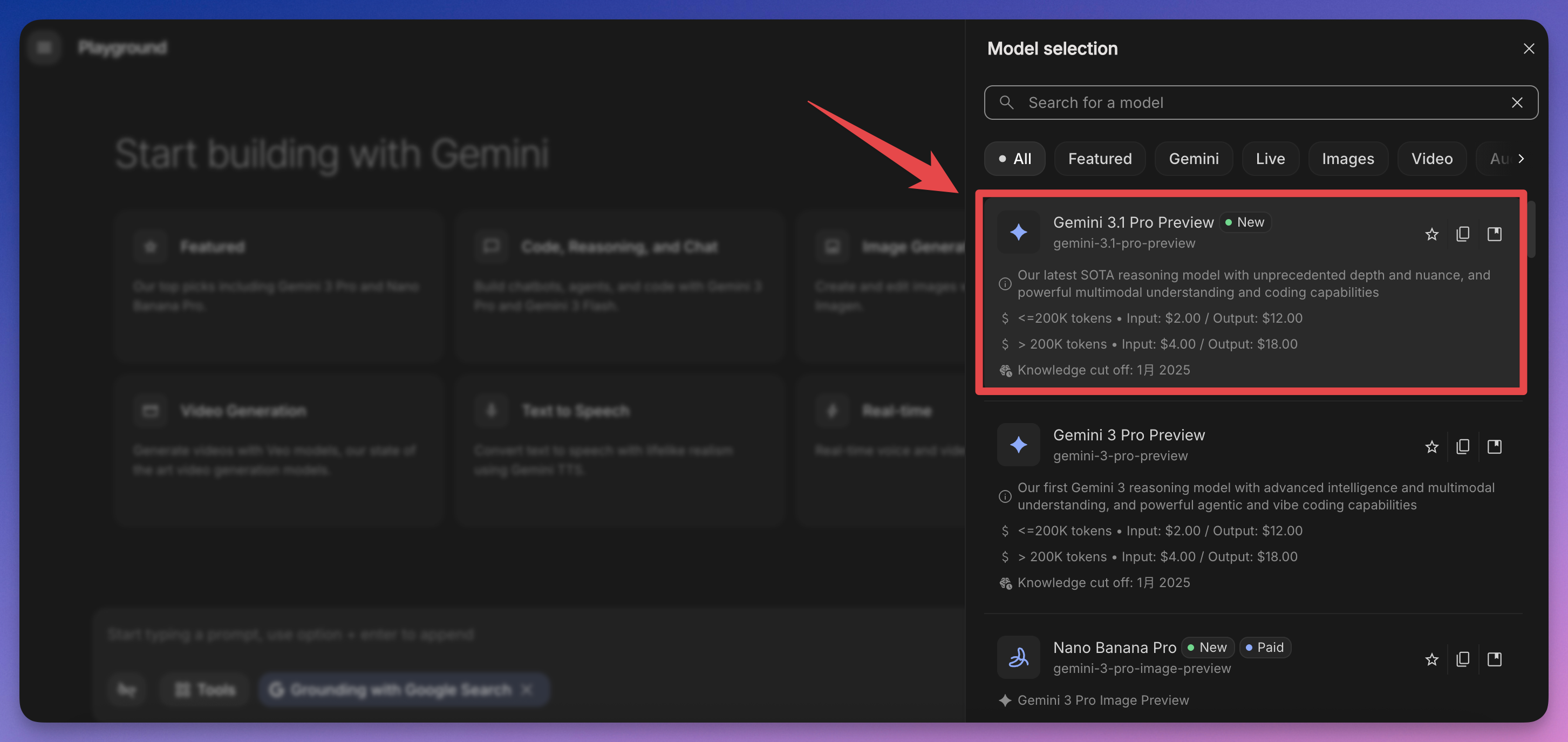The image size is (1568, 742).
Task: Close the Model selection panel
Action: 1529,49
